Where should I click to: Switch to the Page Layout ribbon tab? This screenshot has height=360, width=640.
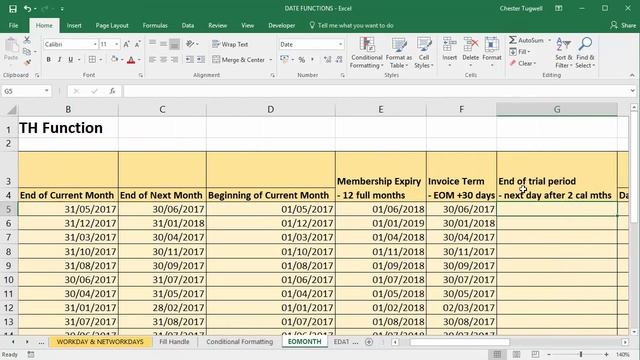[112, 25]
